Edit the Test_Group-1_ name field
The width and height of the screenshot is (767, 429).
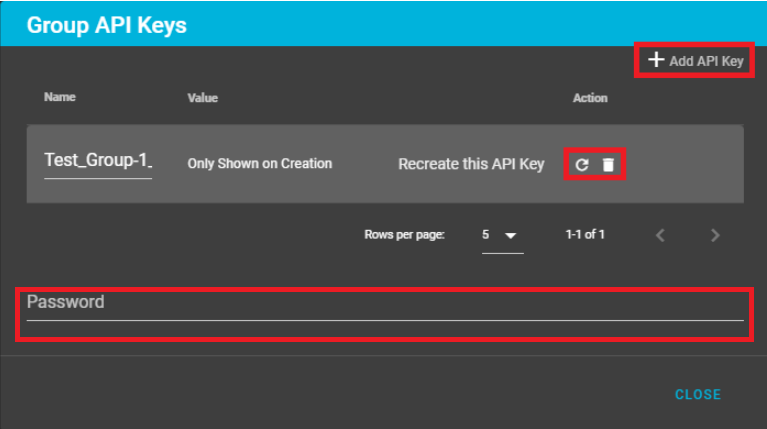pyautogui.click(x=98, y=161)
